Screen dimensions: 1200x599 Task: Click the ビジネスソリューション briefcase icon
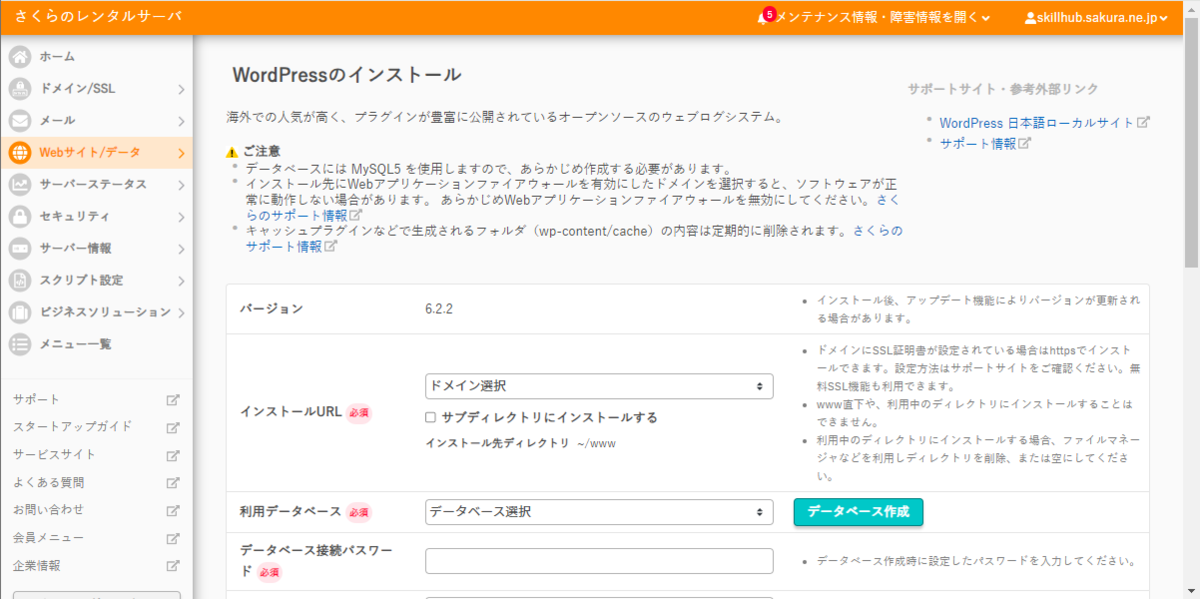pos(20,313)
